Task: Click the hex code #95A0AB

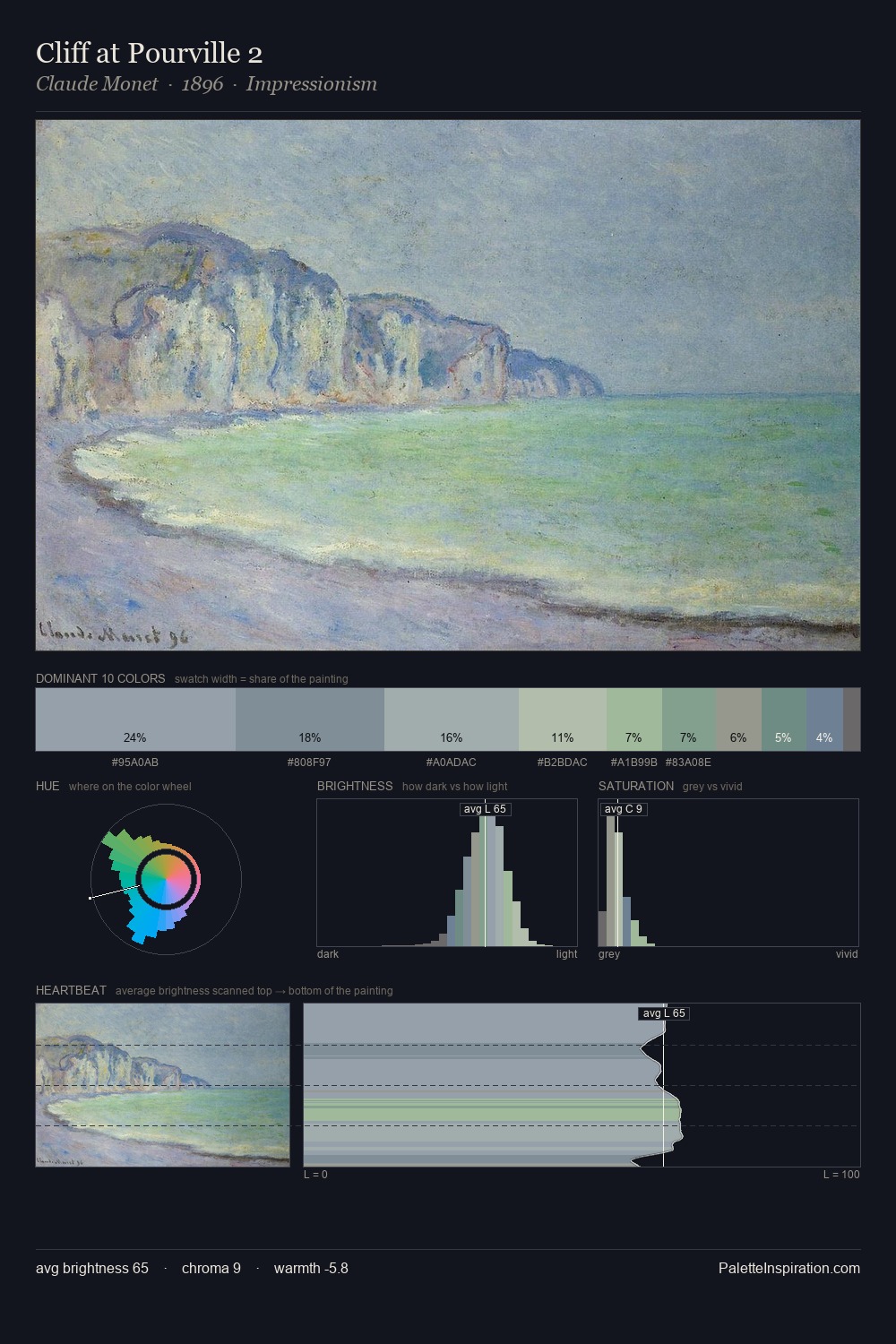Action: 135,762
